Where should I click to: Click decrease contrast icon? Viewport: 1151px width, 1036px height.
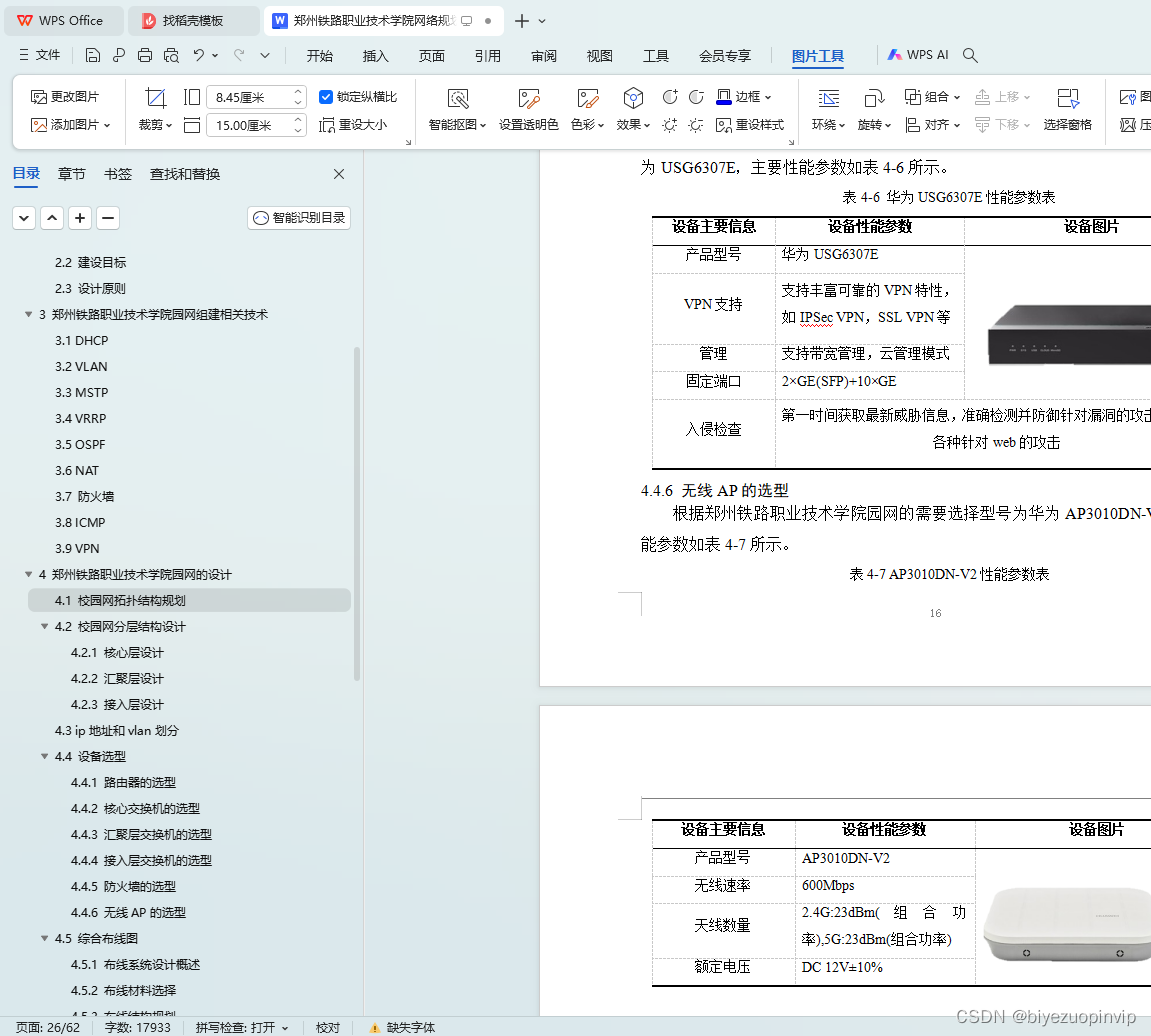(x=696, y=97)
